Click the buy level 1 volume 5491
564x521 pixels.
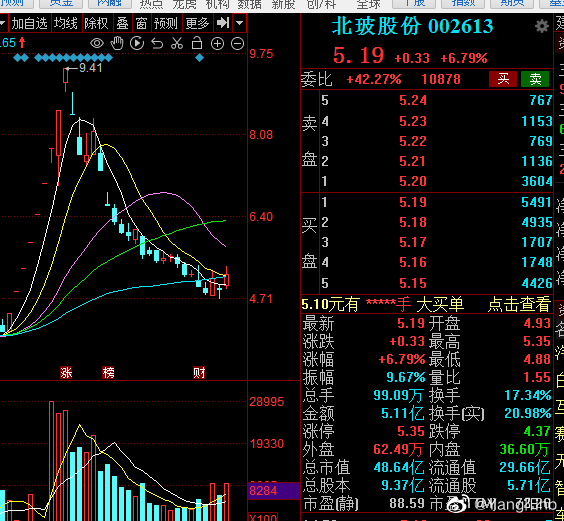pyautogui.click(x=536, y=202)
